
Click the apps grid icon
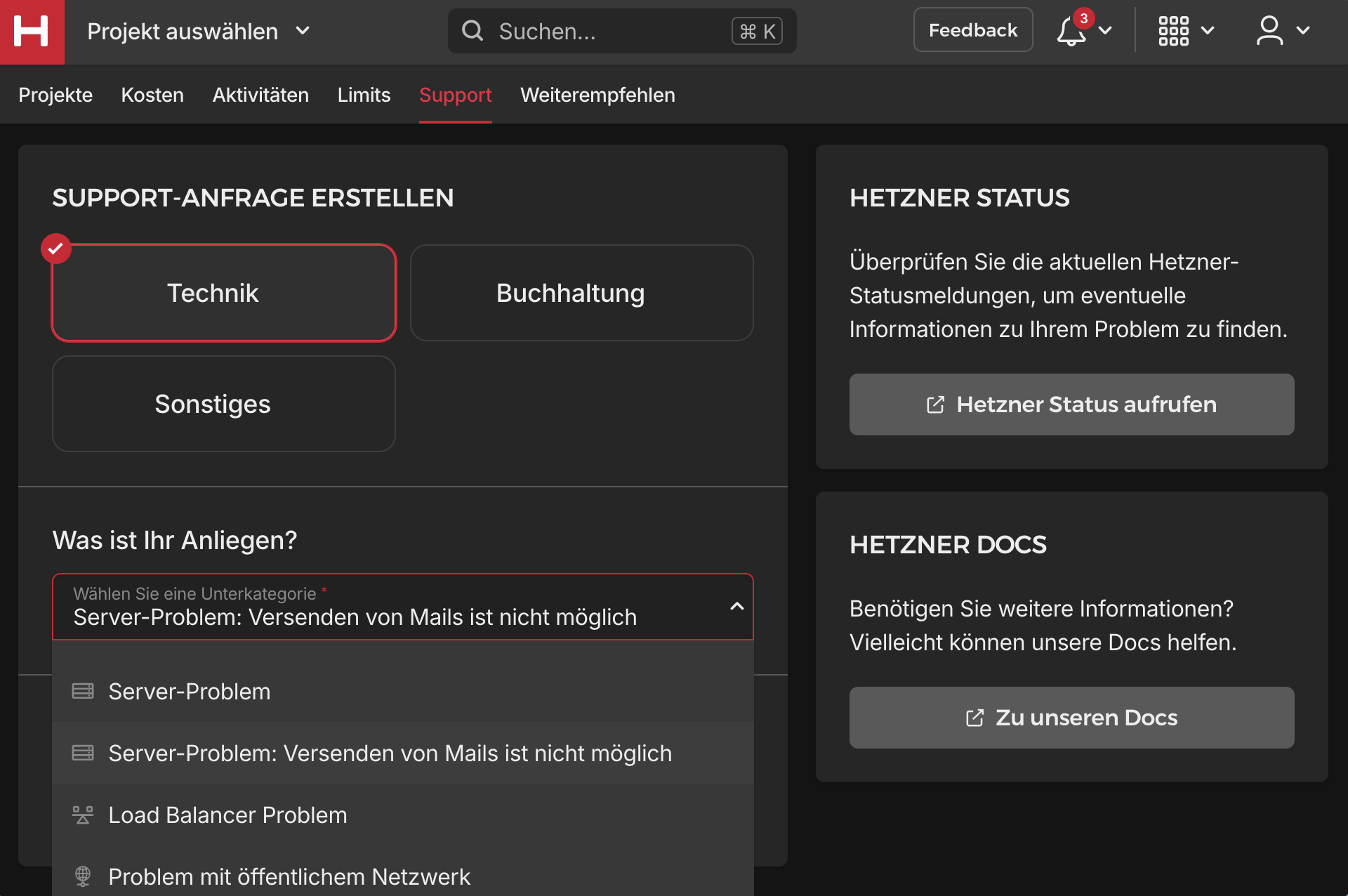(1173, 30)
